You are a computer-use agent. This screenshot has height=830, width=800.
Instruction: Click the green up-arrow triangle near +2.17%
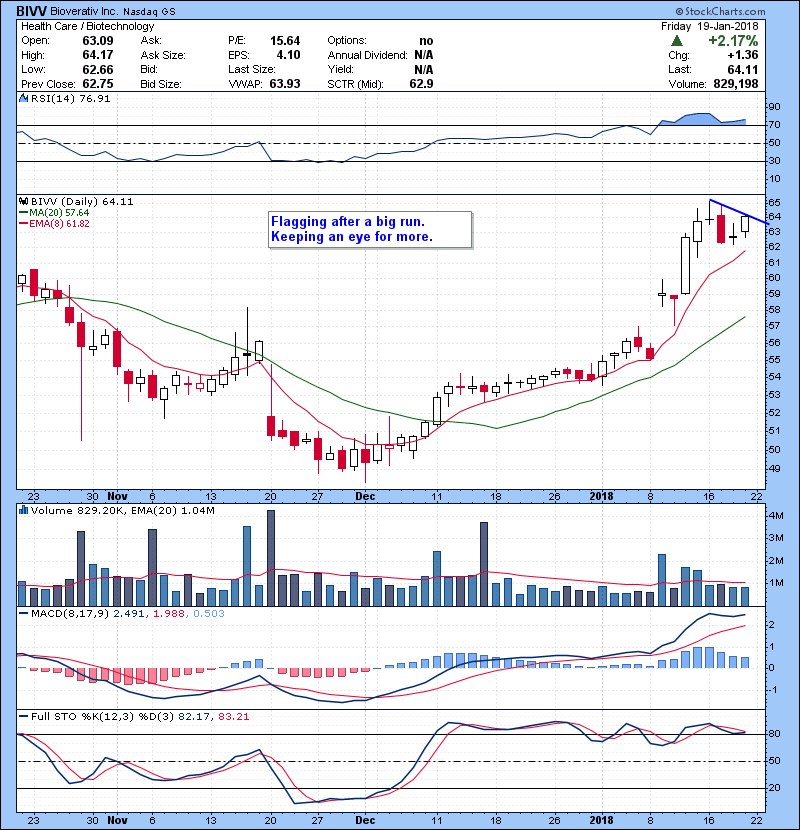677,41
